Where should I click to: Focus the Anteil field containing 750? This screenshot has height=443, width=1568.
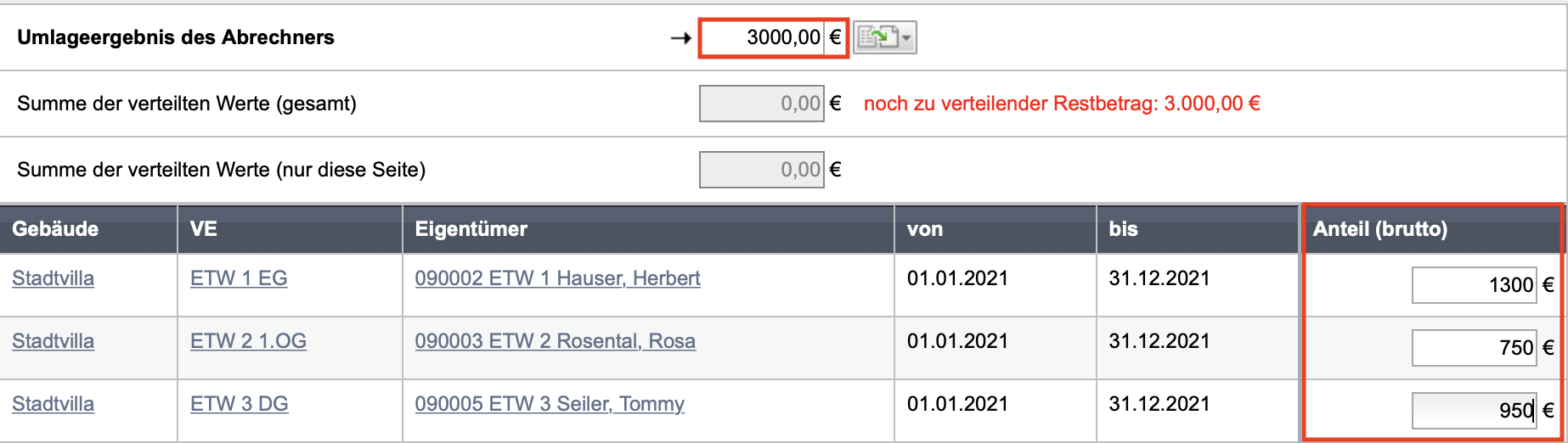pyautogui.click(x=1474, y=348)
